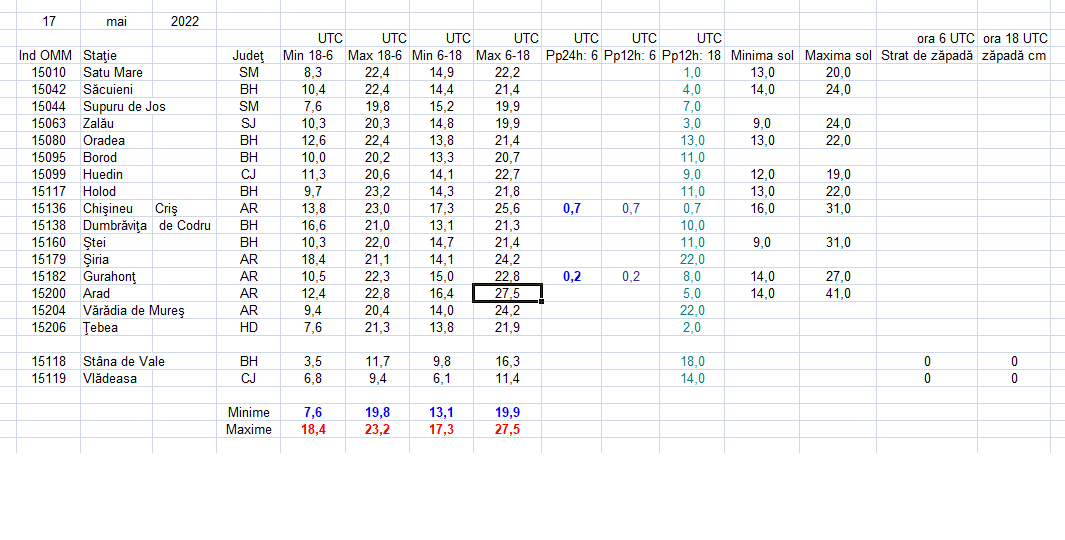Select the station cell 'Oradea'
Screen dimensions: 1065x540
coord(116,141)
